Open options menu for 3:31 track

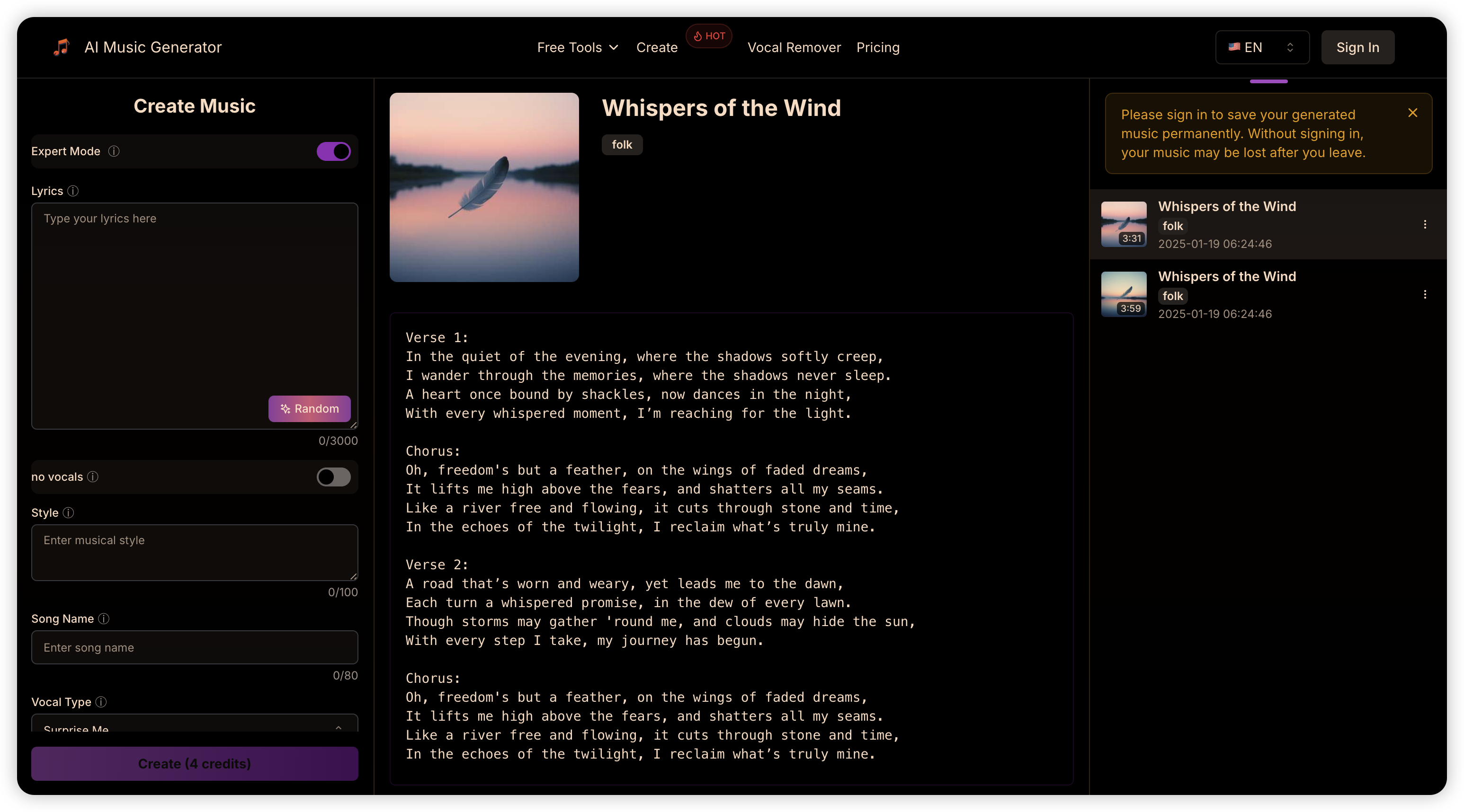click(x=1424, y=224)
